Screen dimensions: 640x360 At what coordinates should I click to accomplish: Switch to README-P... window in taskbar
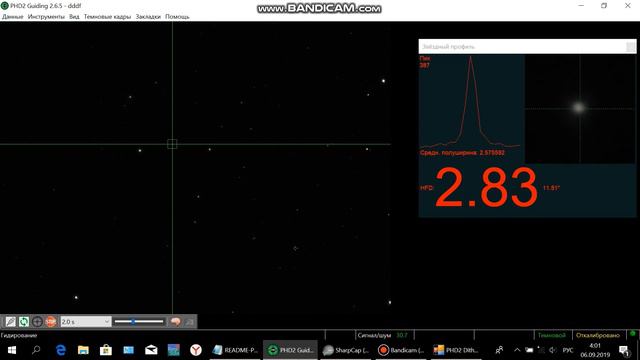coord(236,350)
